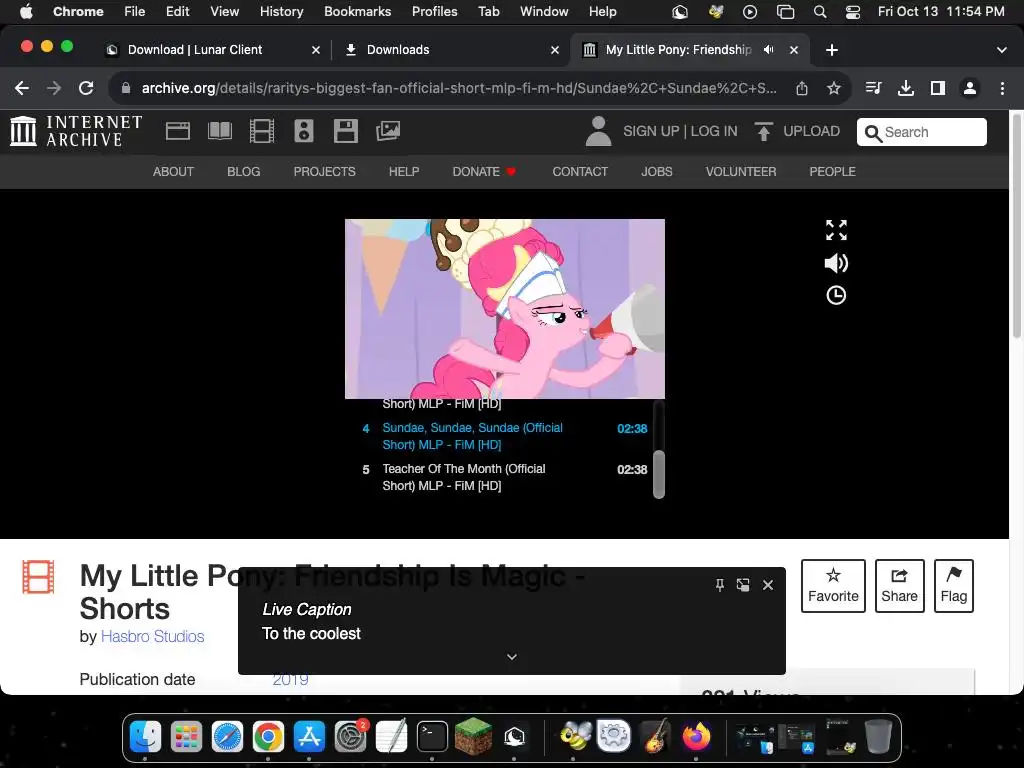Click the LOG IN link
The width and height of the screenshot is (1024, 768).
tap(714, 131)
